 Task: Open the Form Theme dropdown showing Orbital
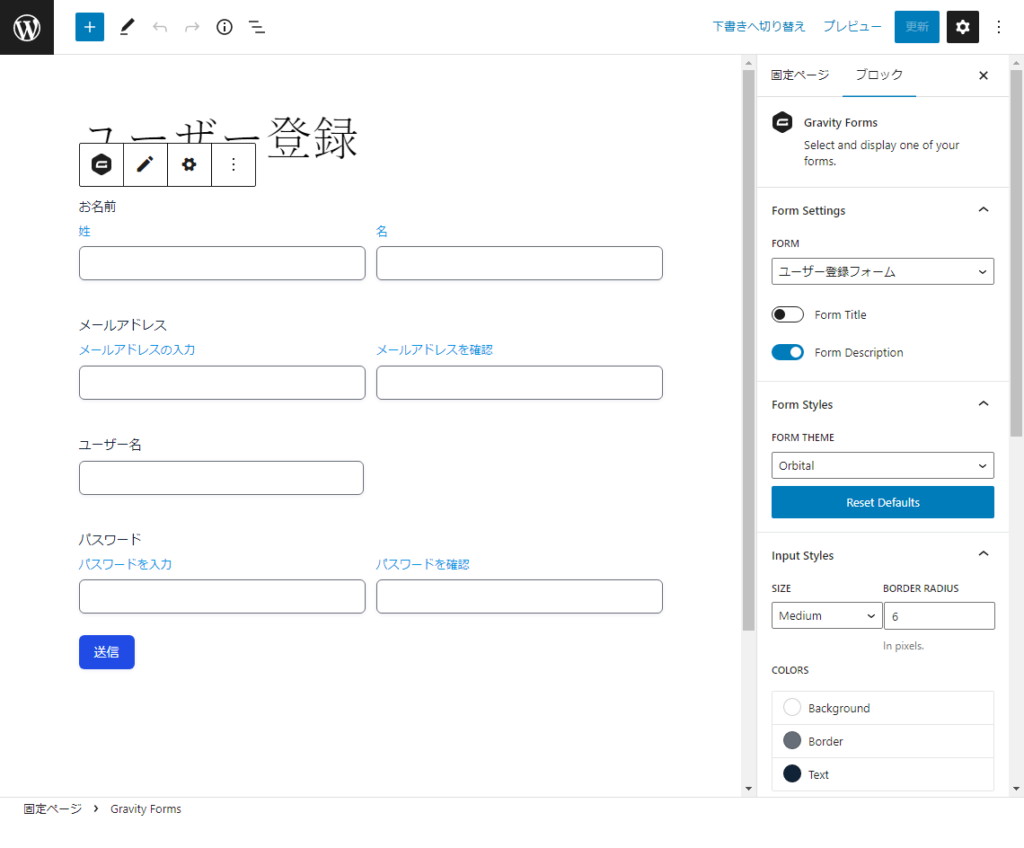(x=882, y=466)
